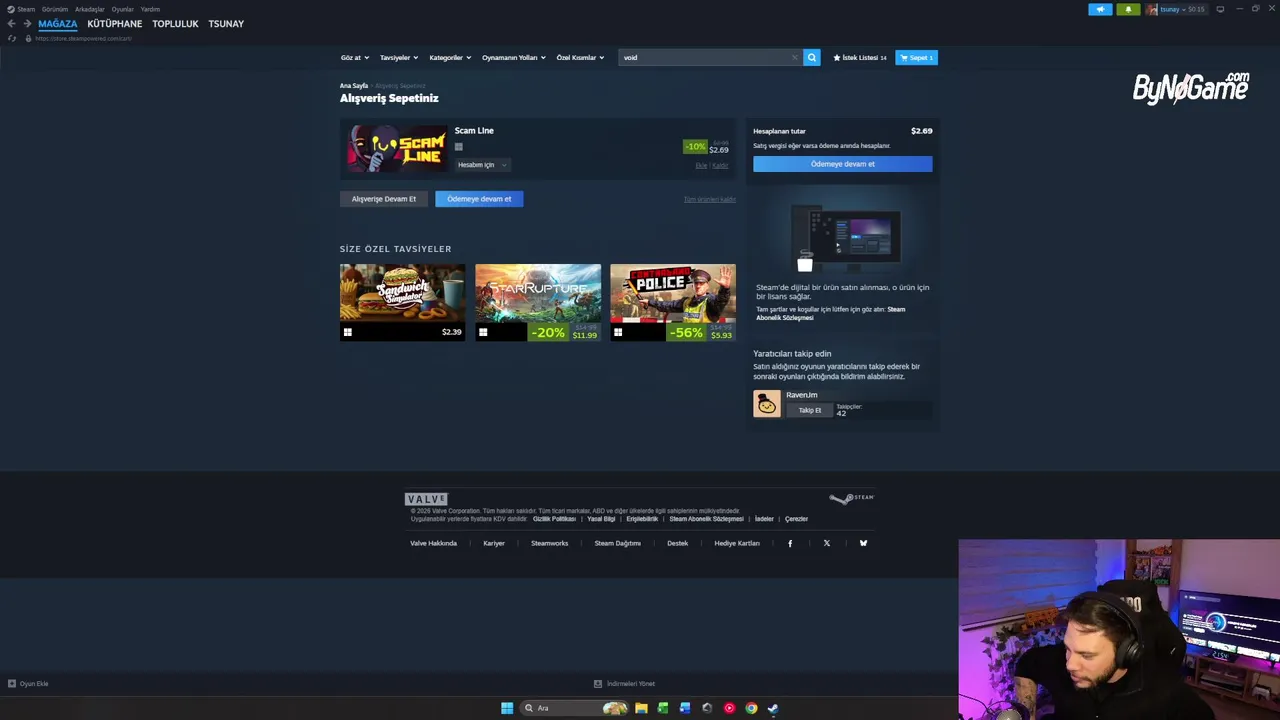Click 'Ödemeye devam et' in the total panel
Viewport: 1280px width, 720px height.
(x=843, y=164)
